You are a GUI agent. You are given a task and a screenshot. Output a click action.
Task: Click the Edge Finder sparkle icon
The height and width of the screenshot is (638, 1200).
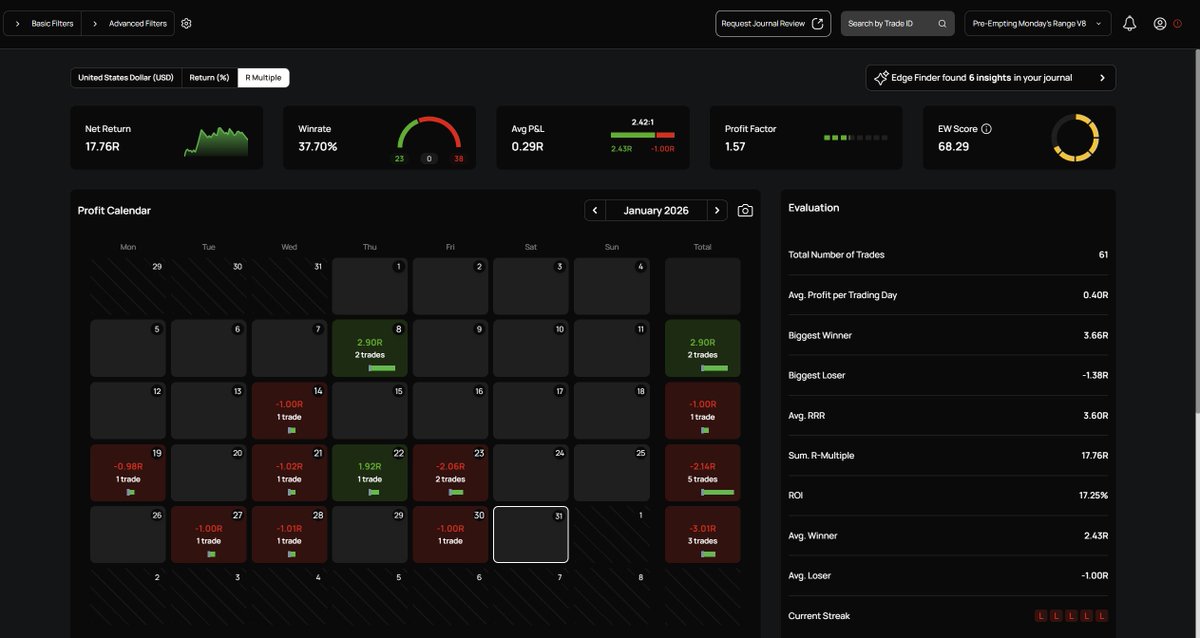881,77
